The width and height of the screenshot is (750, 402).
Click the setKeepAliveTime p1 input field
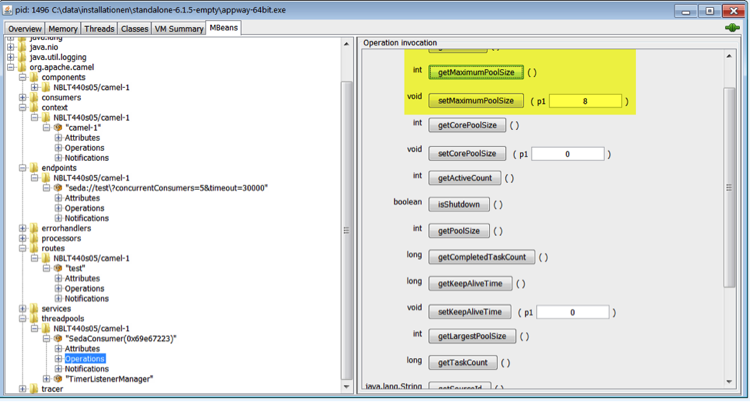[572, 312]
